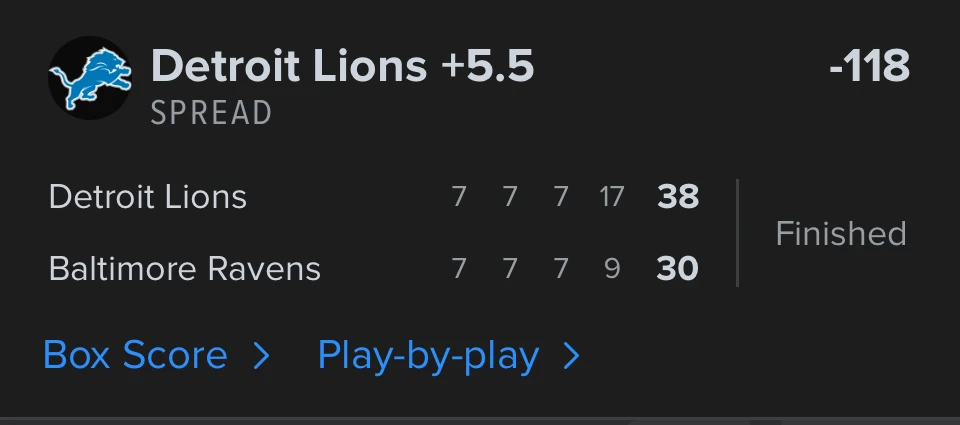The width and height of the screenshot is (960, 425).
Task: Click the chevron next to Play-by-play
Action: pyautogui.click(x=571, y=356)
